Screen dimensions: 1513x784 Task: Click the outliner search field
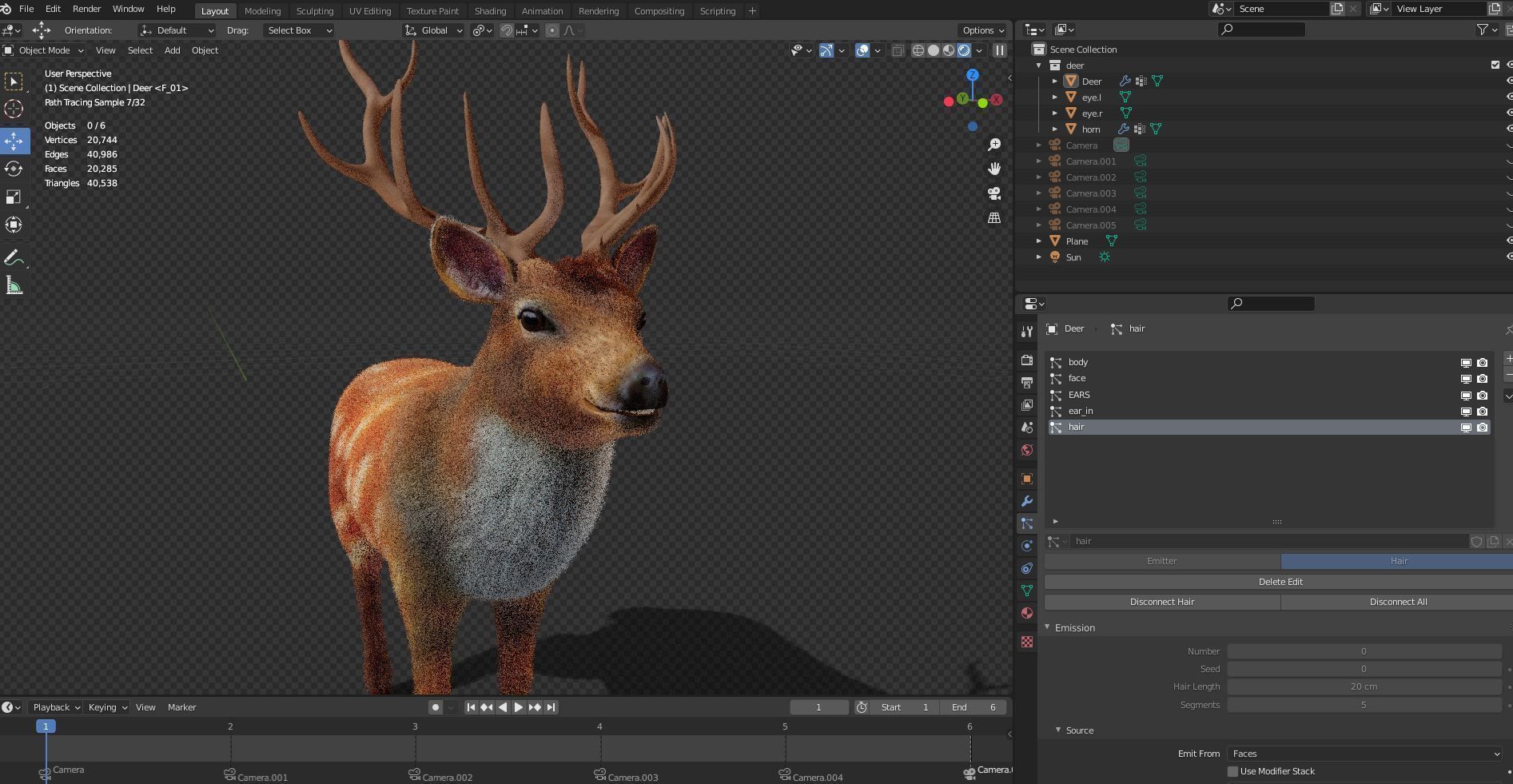coord(1260,30)
